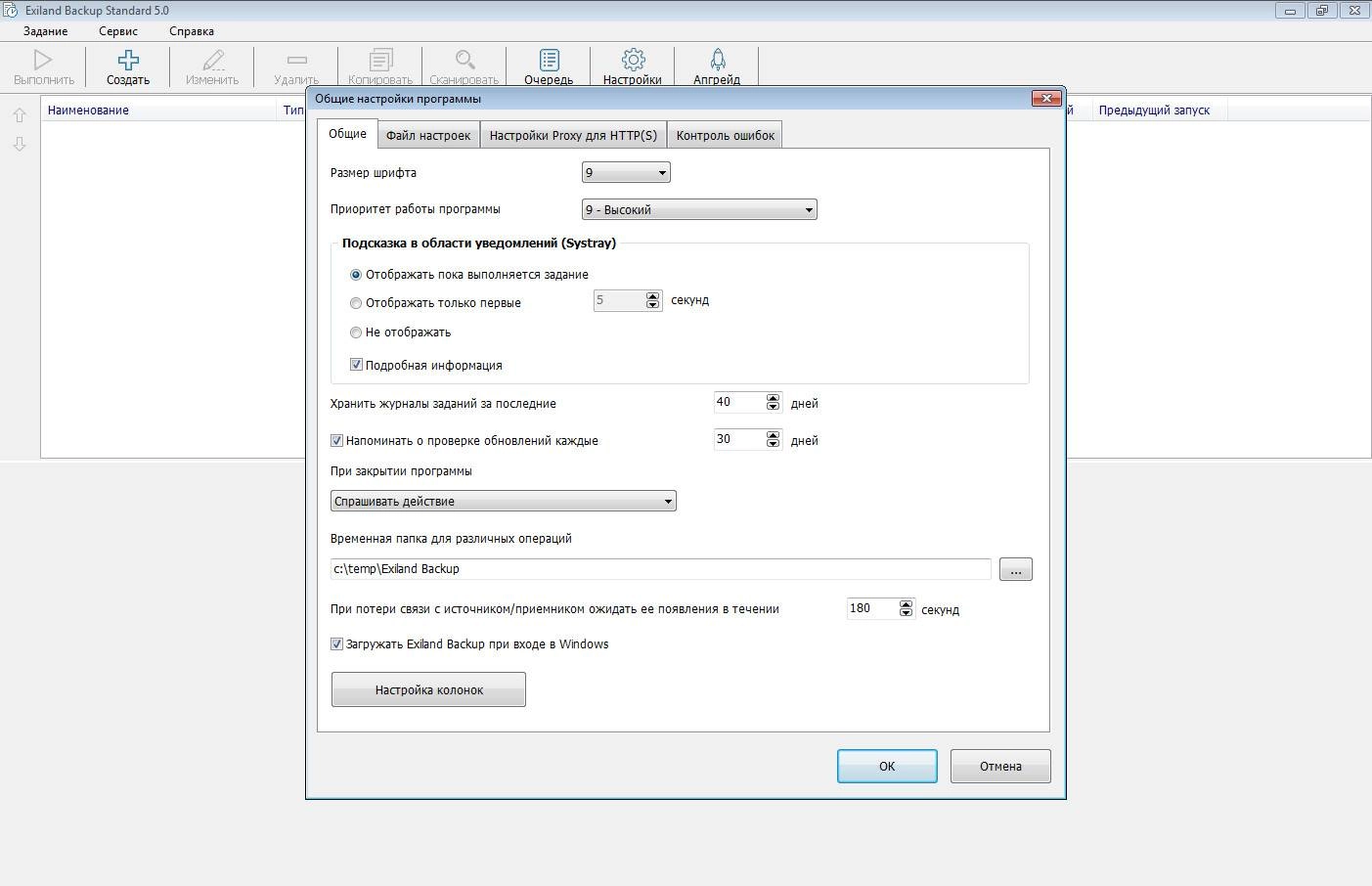Screen dimensions: 1372x886
Task: Restore down the Exiland Backup main window
Action: (1321, 11)
